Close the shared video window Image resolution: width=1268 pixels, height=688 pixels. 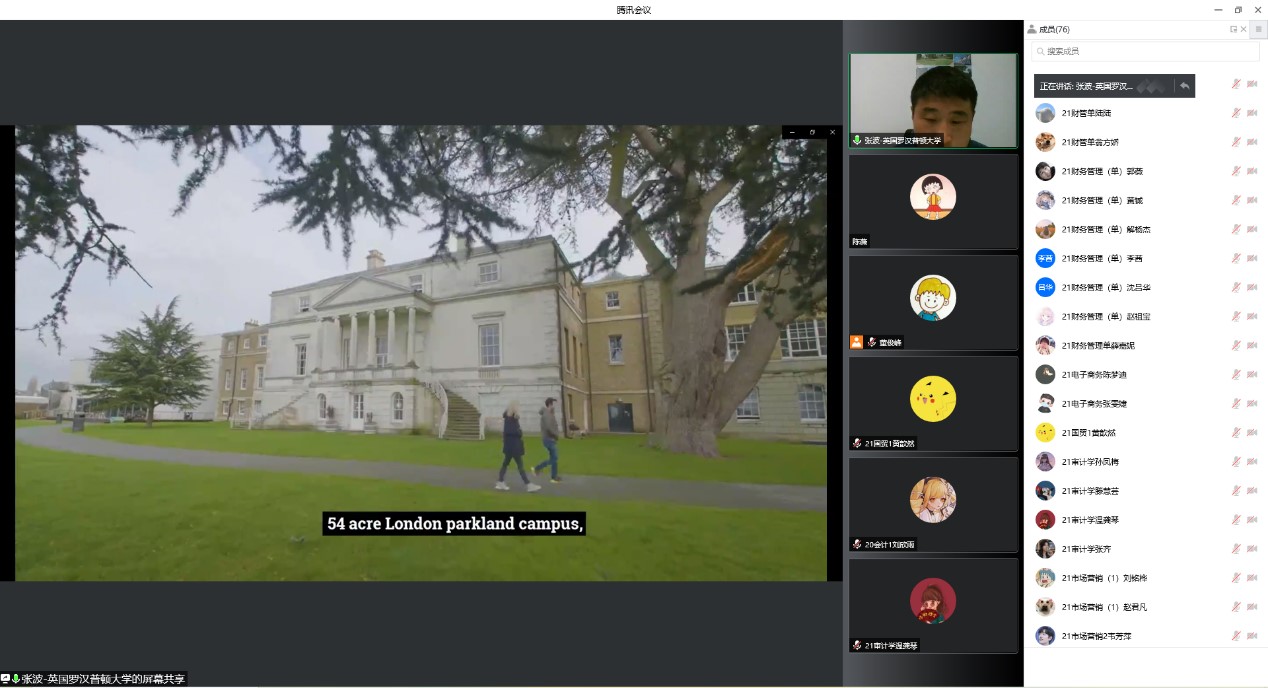[832, 132]
